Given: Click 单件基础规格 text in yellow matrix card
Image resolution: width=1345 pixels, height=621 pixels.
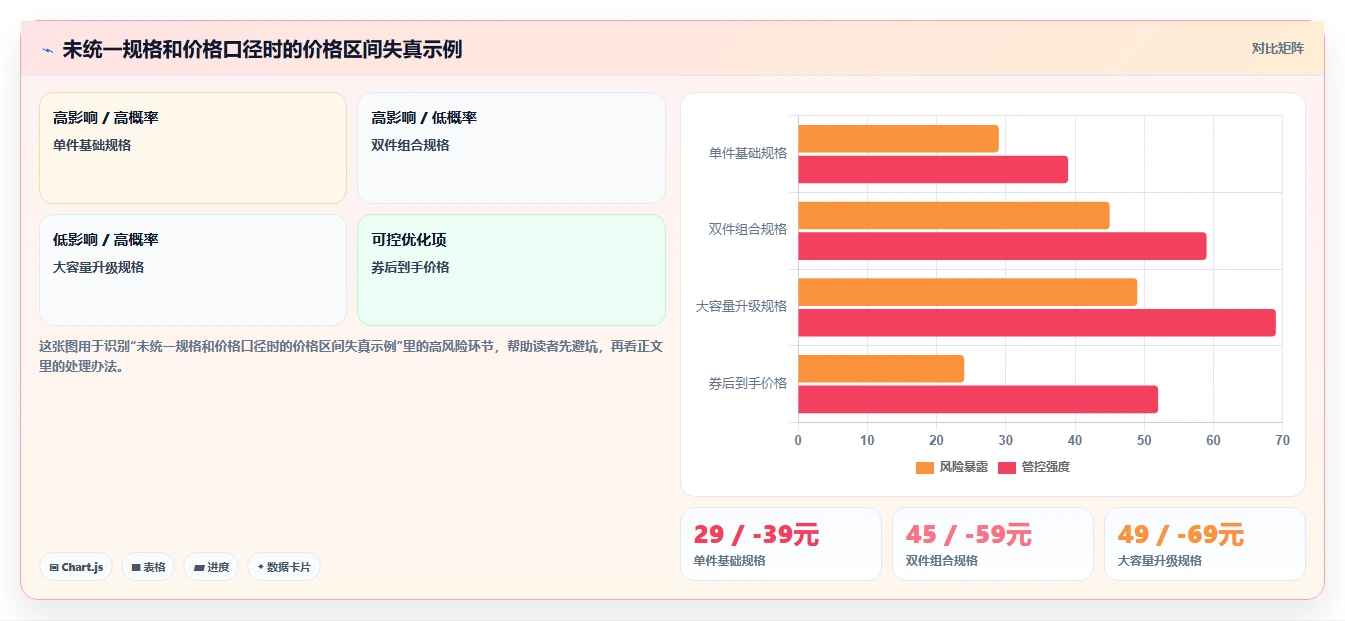Looking at the screenshot, I should [92, 145].
